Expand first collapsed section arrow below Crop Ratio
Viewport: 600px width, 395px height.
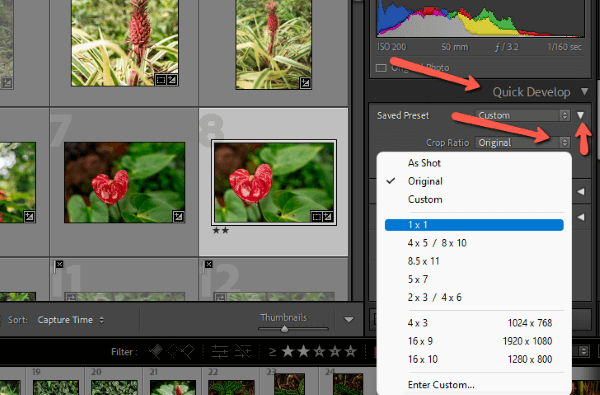coord(581,191)
